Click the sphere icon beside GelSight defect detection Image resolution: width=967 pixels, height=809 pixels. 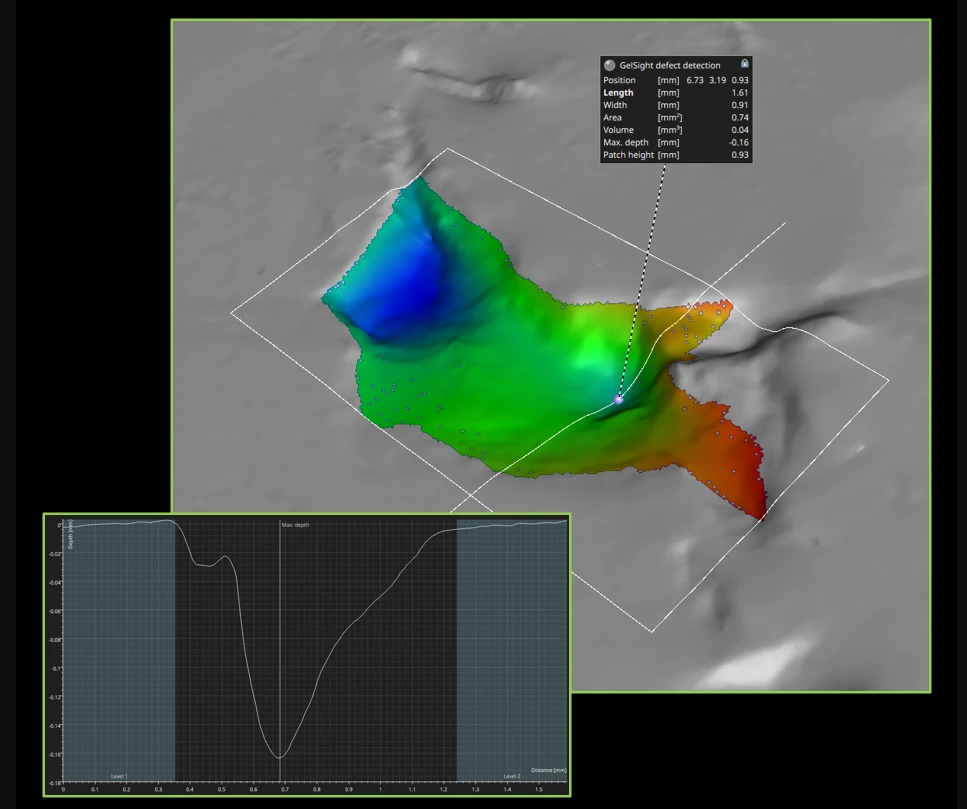609,65
